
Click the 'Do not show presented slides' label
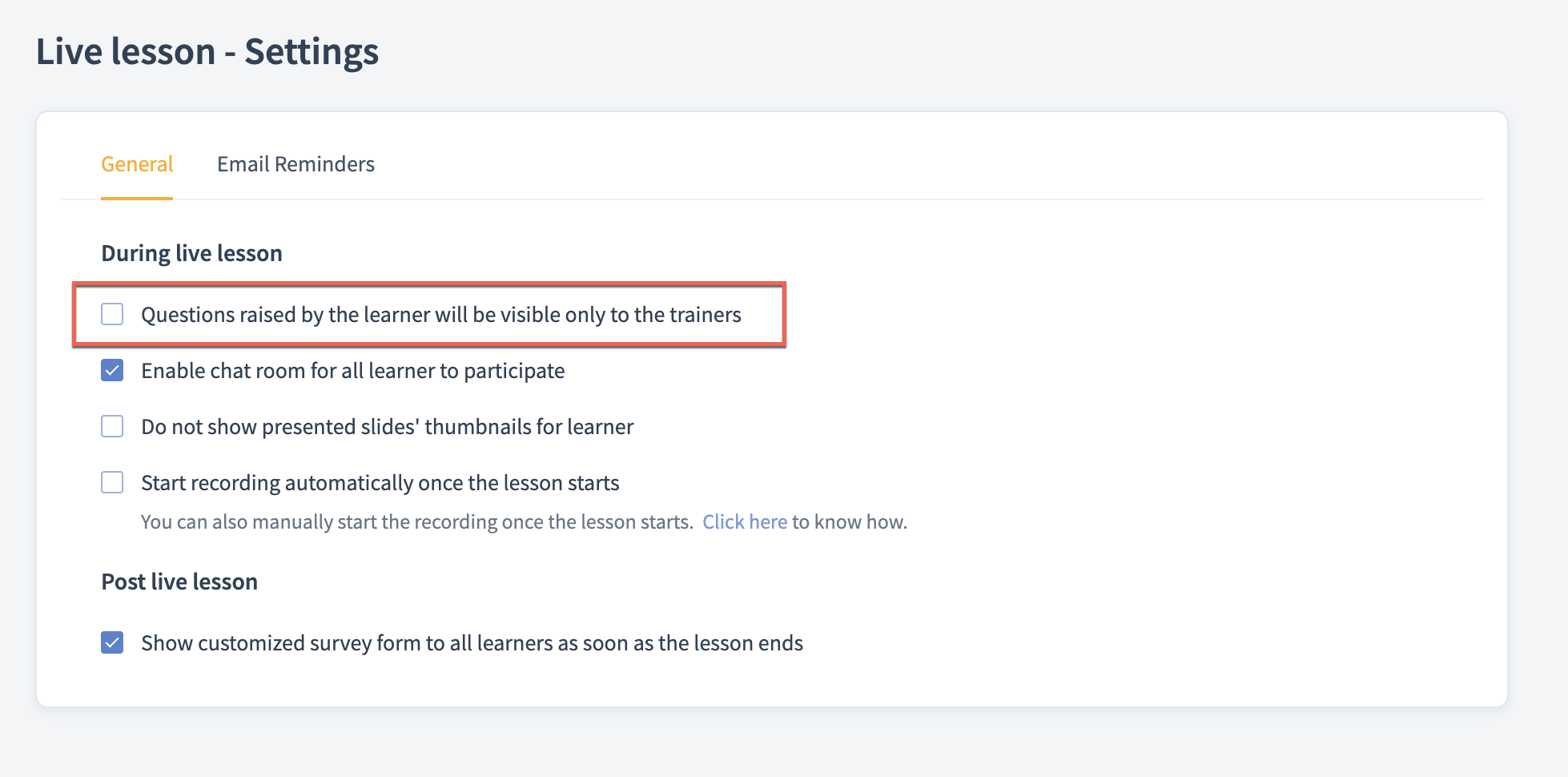coord(388,427)
